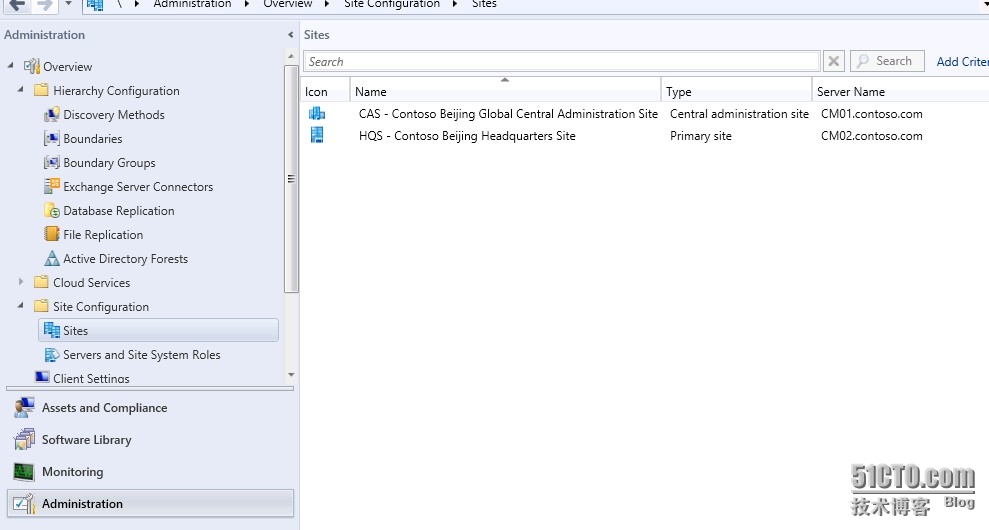Image resolution: width=989 pixels, height=530 pixels.
Task: Click the HQS primary site icon
Action: pos(317,135)
